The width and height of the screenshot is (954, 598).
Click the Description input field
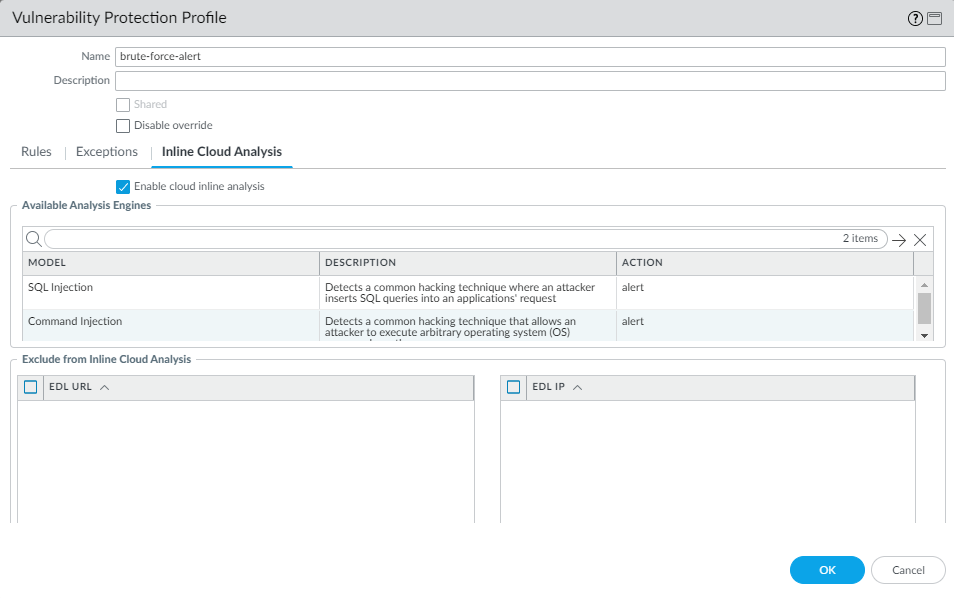(x=530, y=81)
